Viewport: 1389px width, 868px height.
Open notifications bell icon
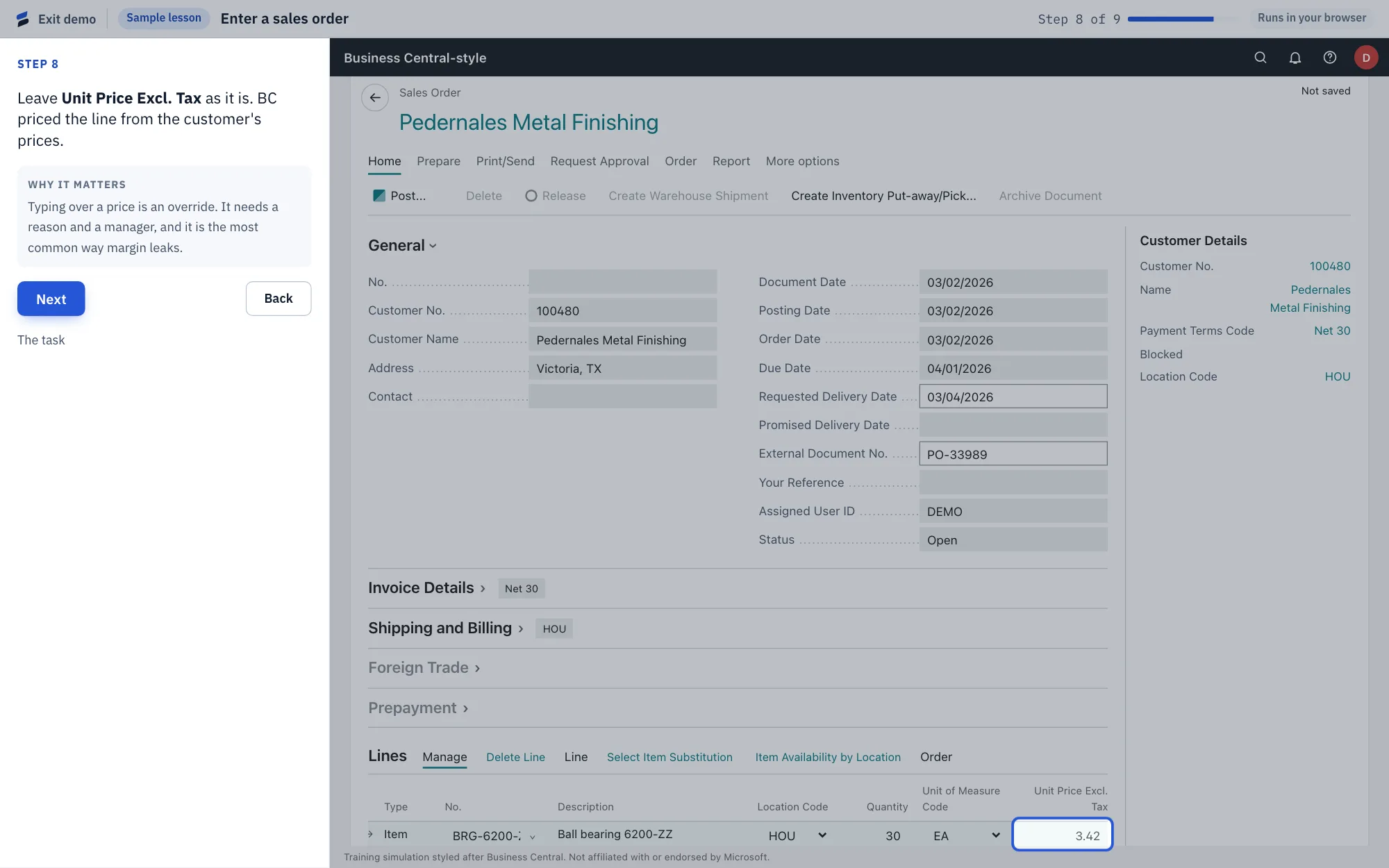tap(1295, 58)
